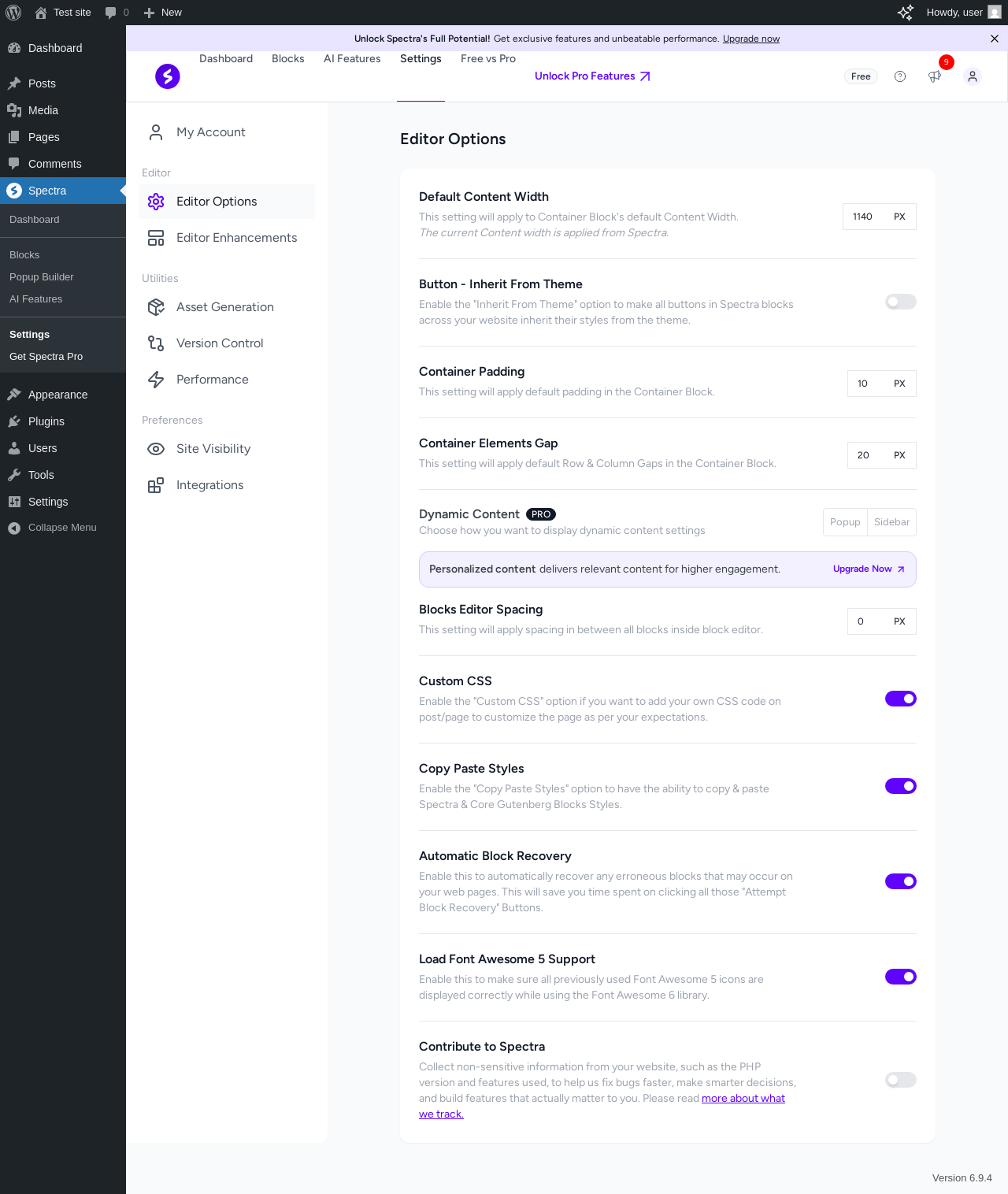Viewport: 1008px width, 1194px height.
Task: Turn on Contribute to Spectra toggle
Action: [x=900, y=1080]
